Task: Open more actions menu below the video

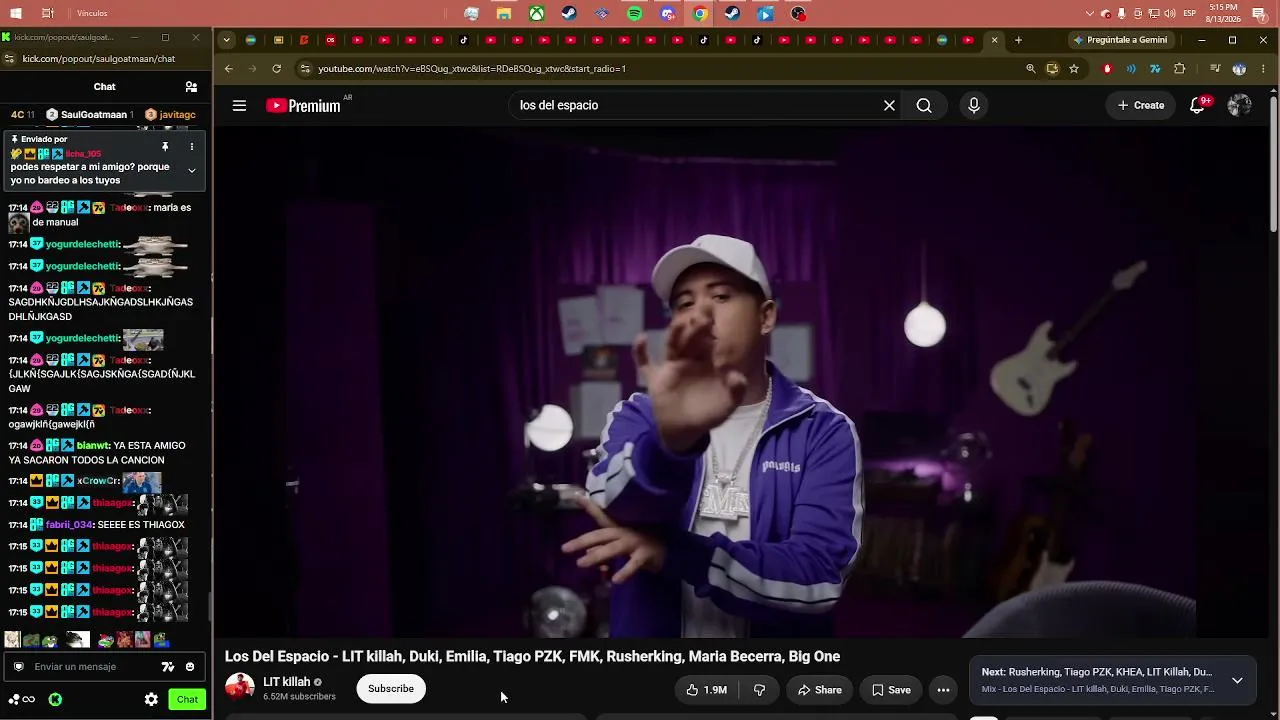Action: coord(943,690)
